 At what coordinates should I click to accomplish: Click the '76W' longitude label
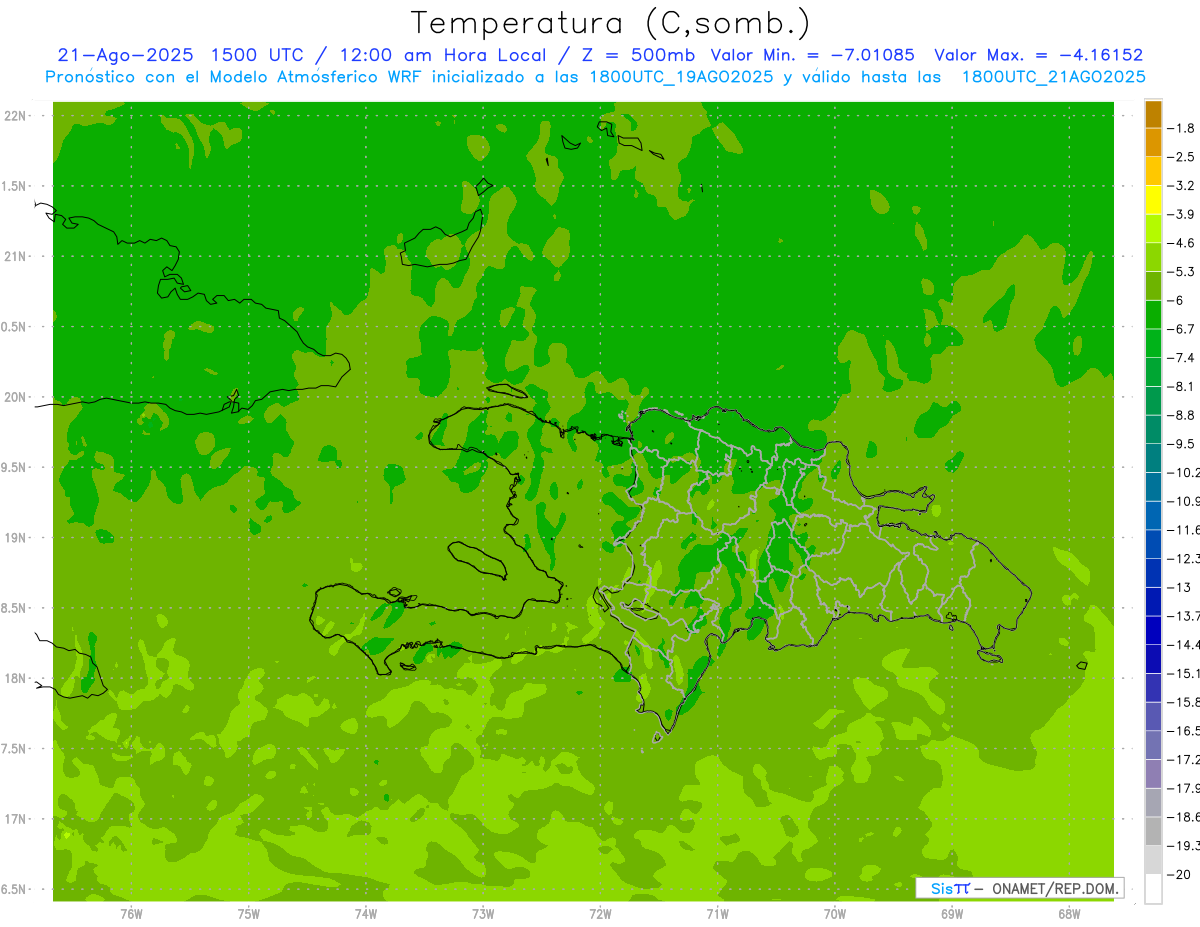click(x=131, y=914)
